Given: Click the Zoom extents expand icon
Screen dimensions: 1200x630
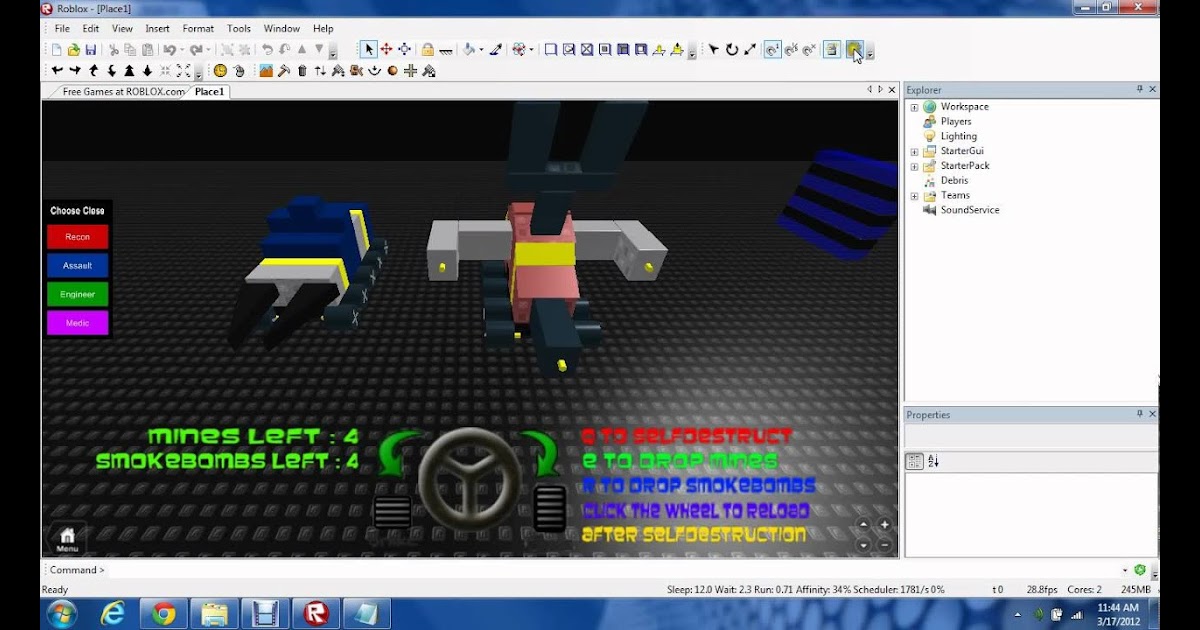Looking at the screenshot, I should 183,71.
